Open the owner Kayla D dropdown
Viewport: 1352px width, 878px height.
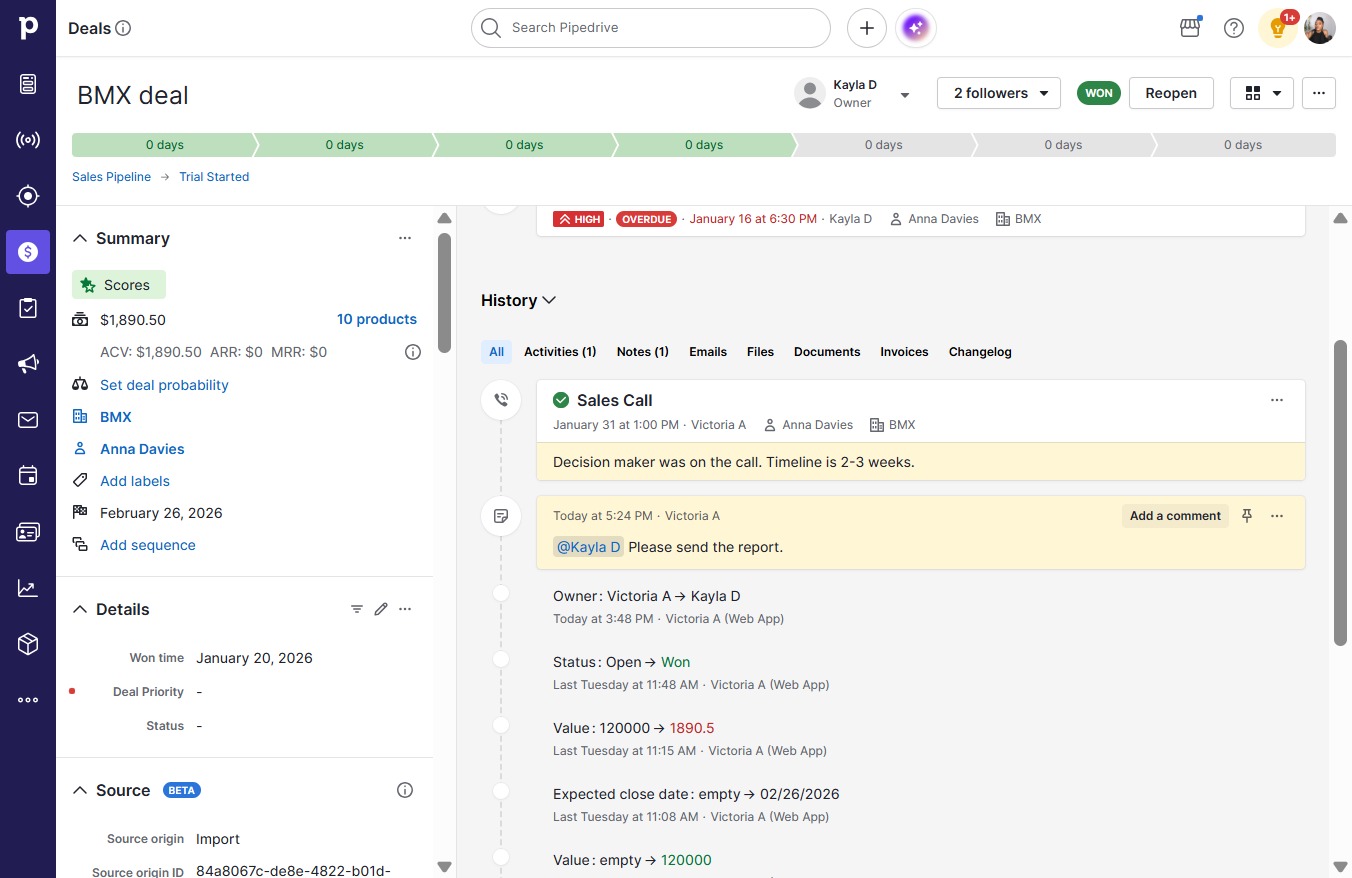click(905, 95)
